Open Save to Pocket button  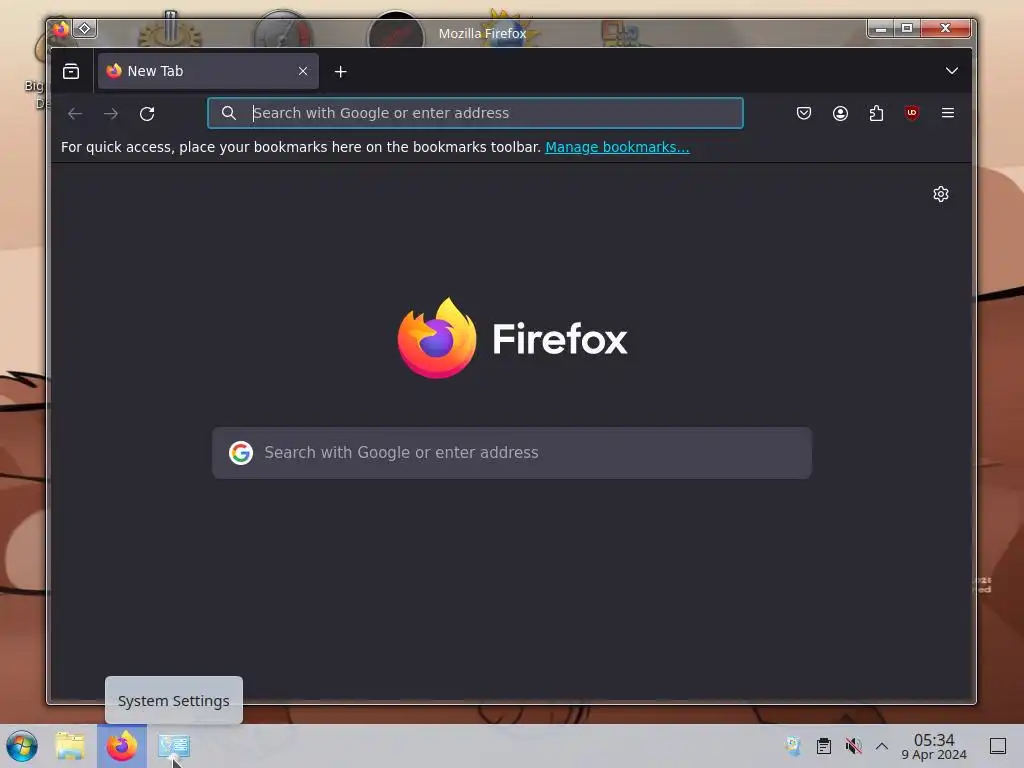[804, 113]
